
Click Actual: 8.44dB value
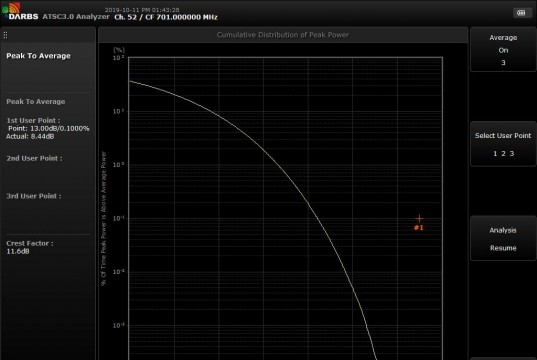(x=30, y=136)
